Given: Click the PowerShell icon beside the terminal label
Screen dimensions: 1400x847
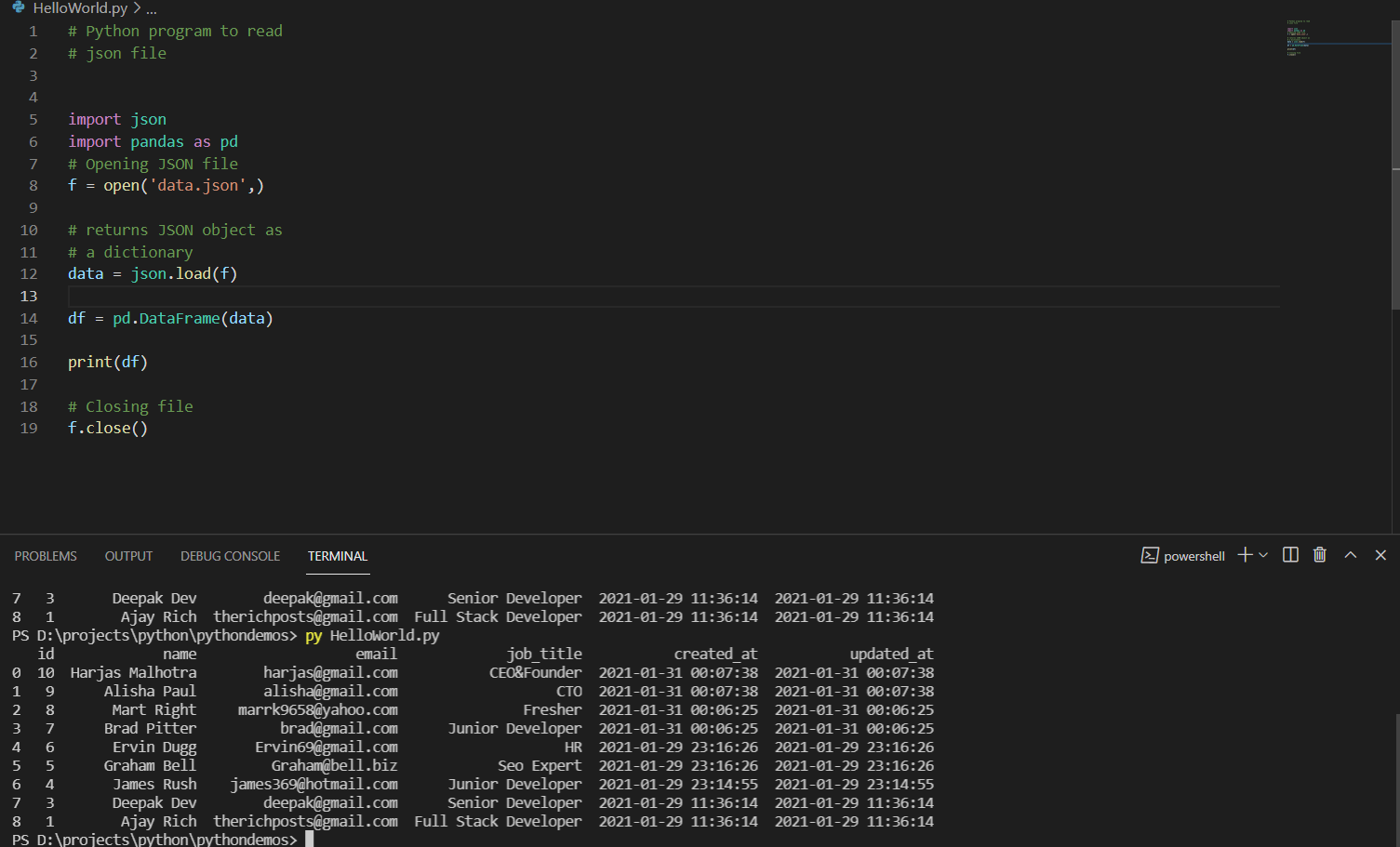Looking at the screenshot, I should 1151,555.
